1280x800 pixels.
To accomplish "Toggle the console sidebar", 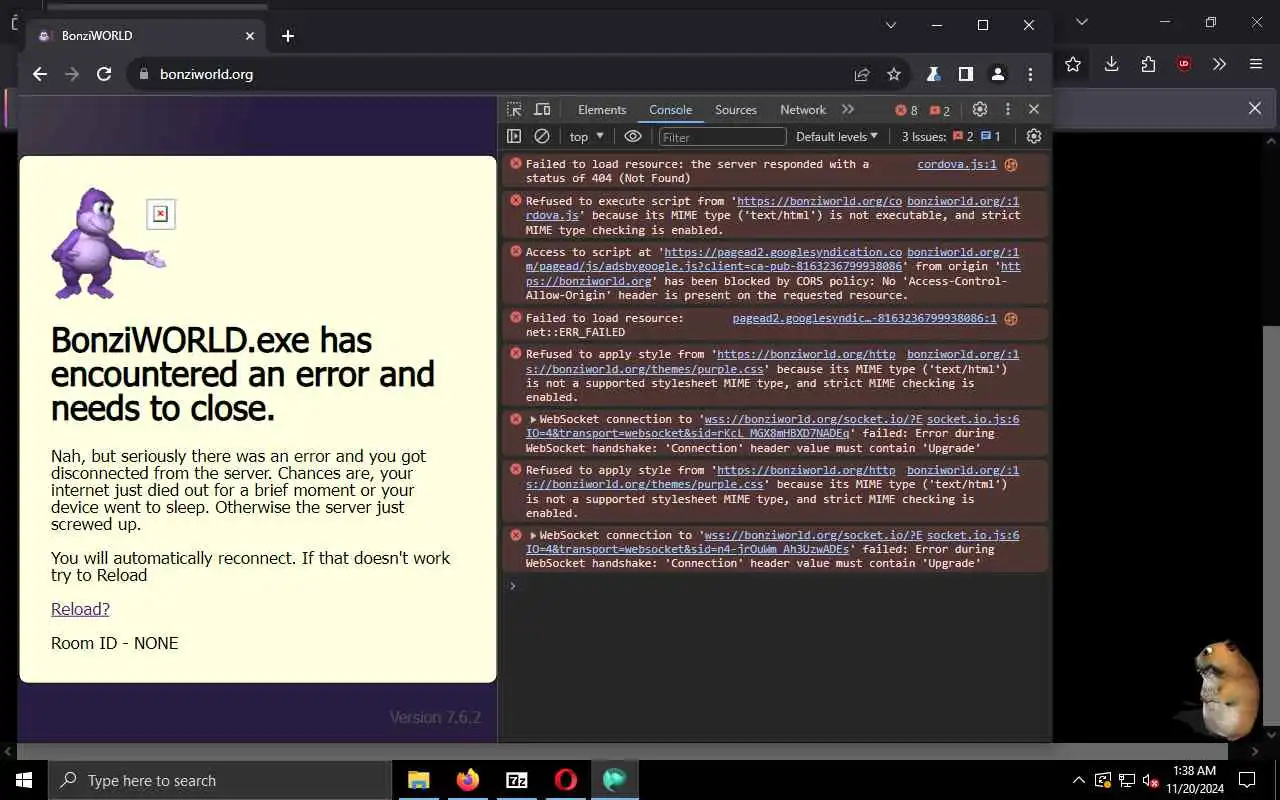I will click(x=514, y=136).
